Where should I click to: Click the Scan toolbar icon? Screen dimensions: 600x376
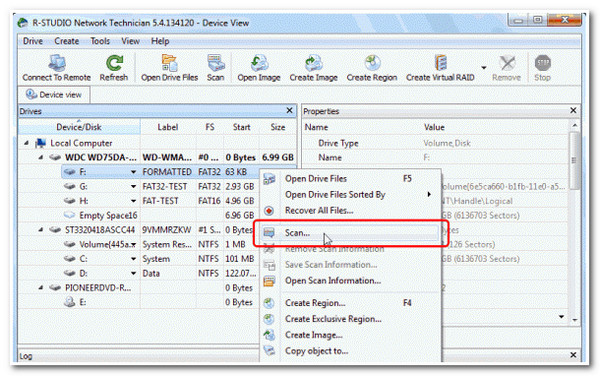tap(215, 68)
